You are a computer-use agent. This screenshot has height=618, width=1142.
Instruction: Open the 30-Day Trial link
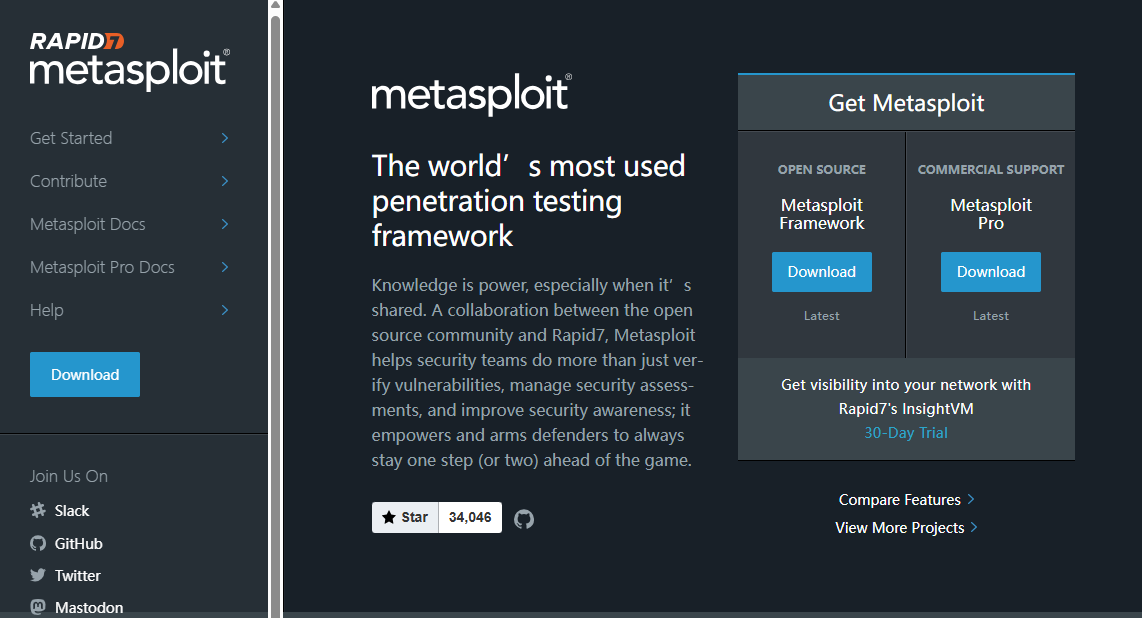906,432
